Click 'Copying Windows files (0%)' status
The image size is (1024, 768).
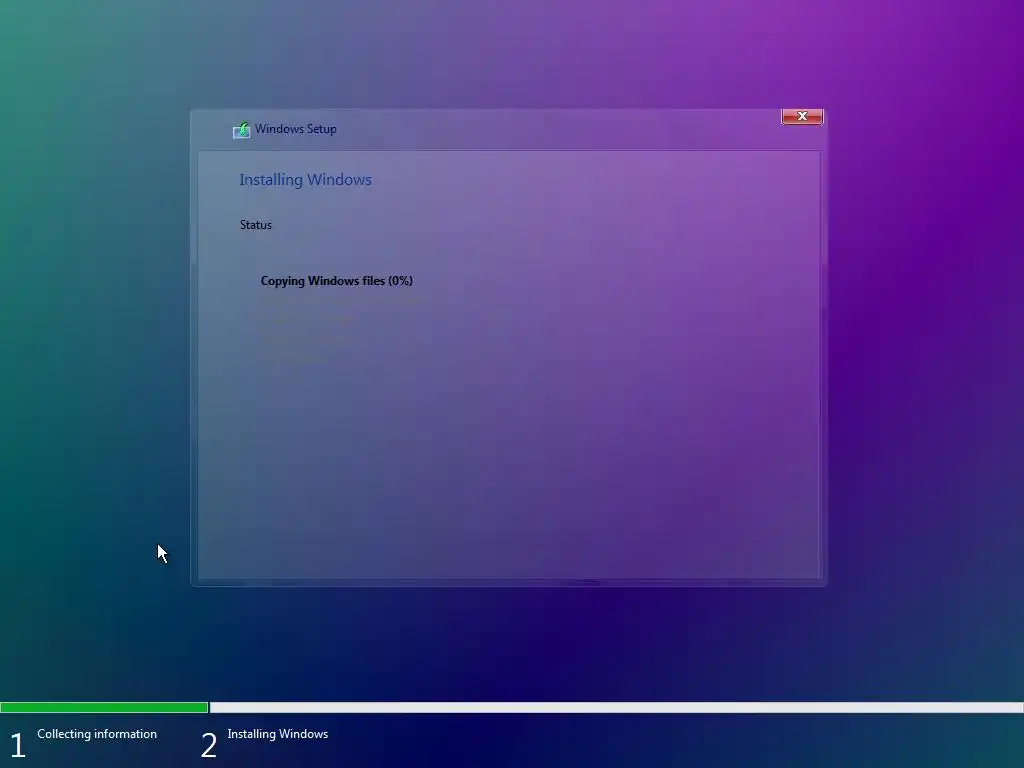(336, 281)
